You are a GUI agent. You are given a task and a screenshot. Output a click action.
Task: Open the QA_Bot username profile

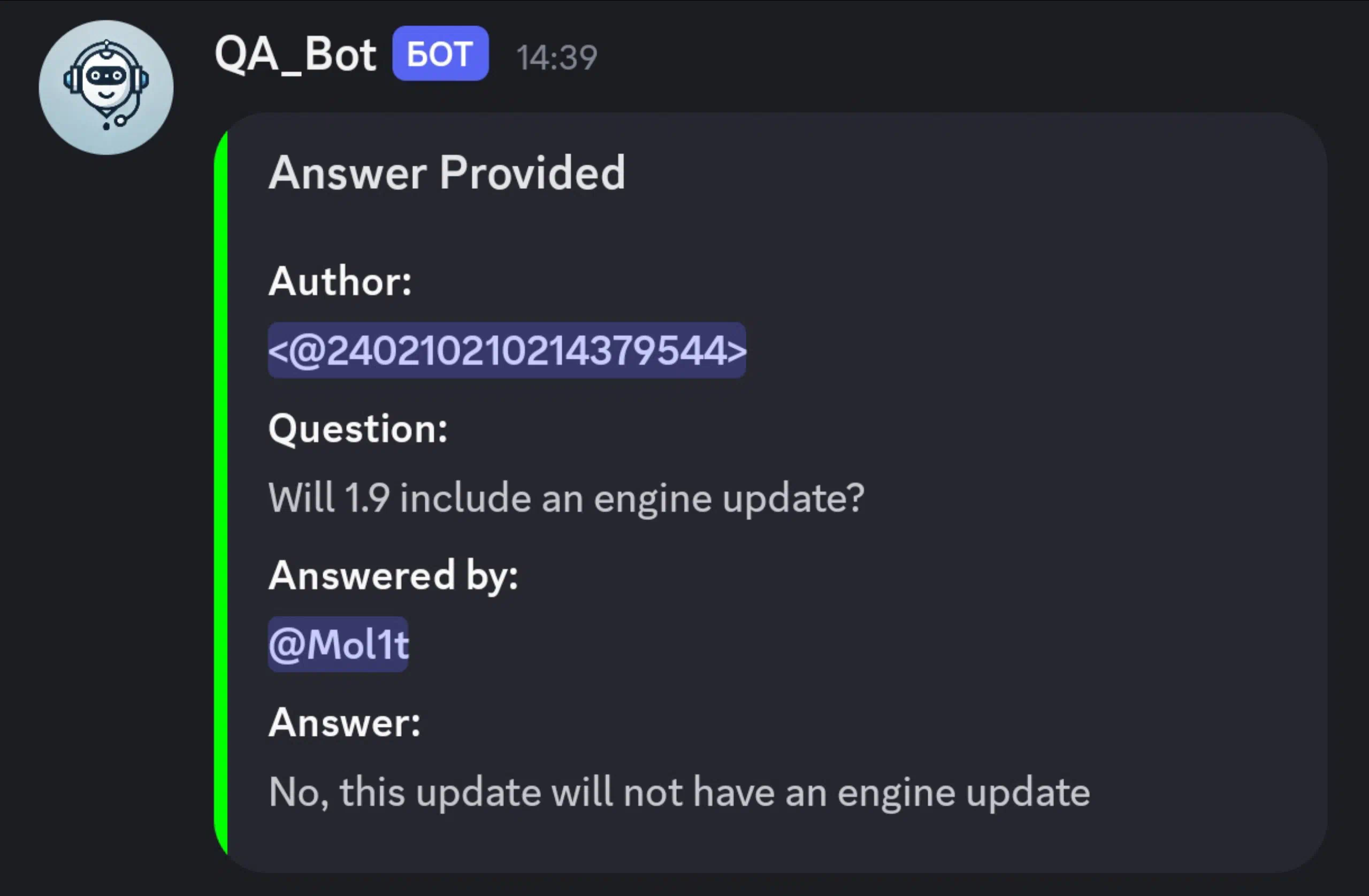[295, 55]
